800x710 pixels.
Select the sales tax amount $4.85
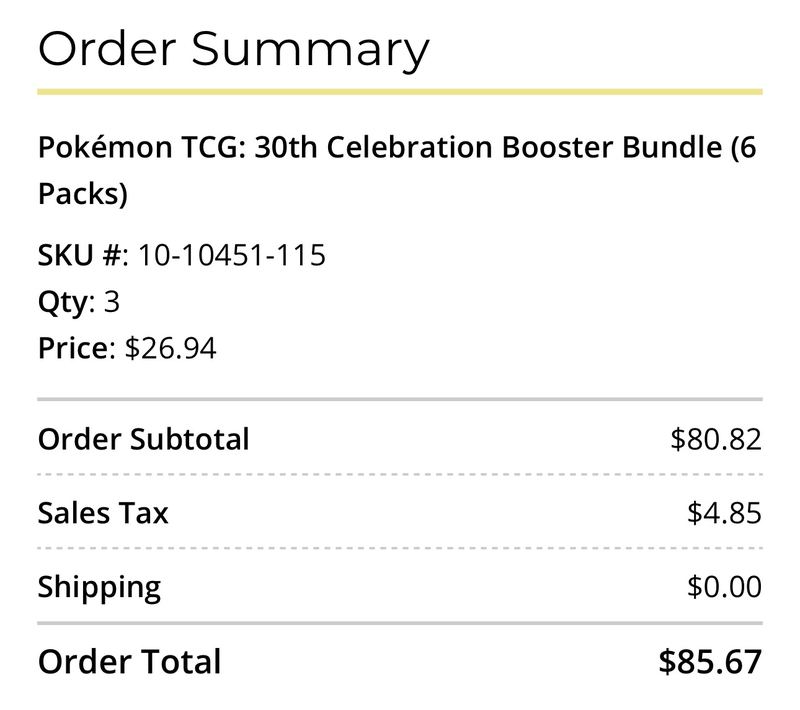point(724,513)
